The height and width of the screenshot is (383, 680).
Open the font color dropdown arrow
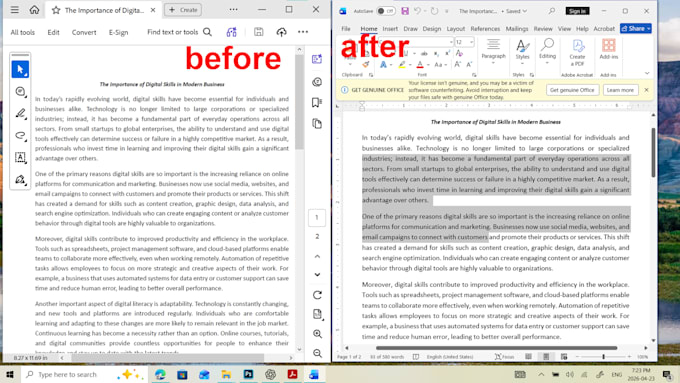(x=428, y=65)
